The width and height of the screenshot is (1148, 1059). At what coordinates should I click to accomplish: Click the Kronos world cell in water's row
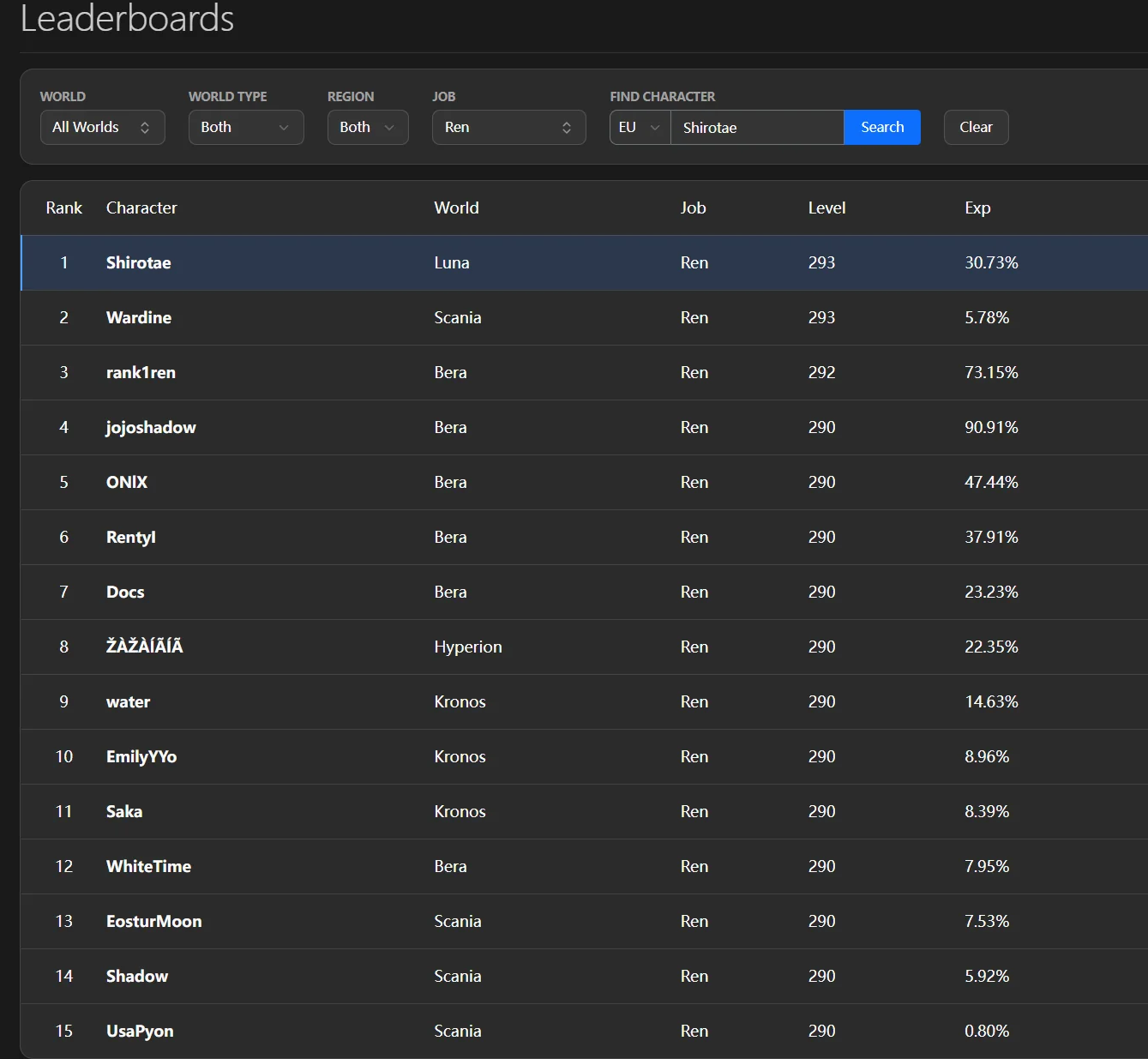(460, 702)
